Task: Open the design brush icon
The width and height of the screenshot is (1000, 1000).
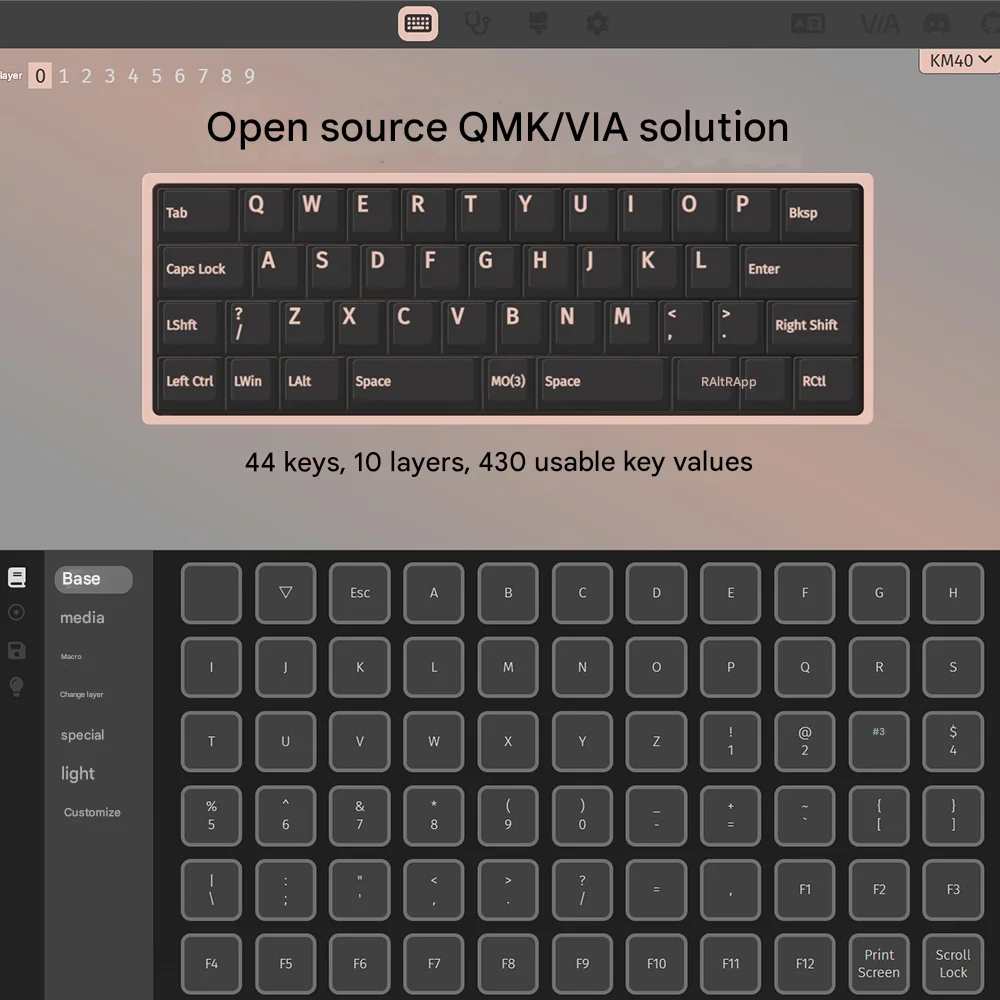Action: [x=538, y=24]
